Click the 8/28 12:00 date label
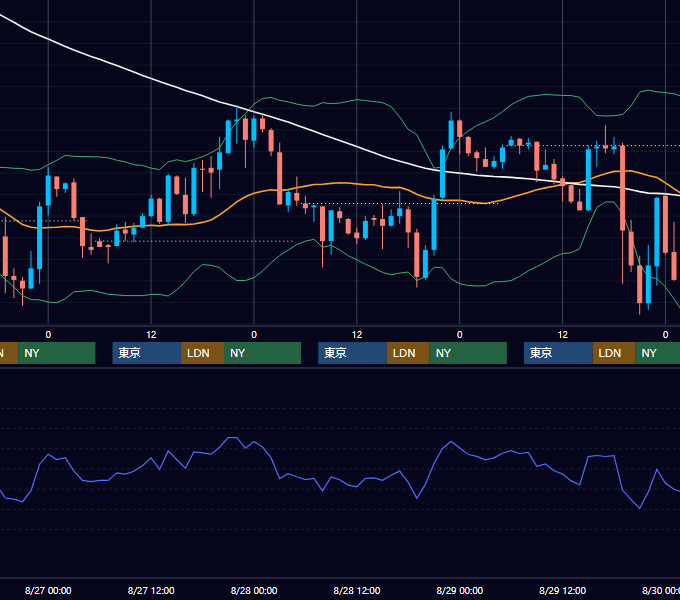This screenshot has width=680, height=600. pos(357,590)
